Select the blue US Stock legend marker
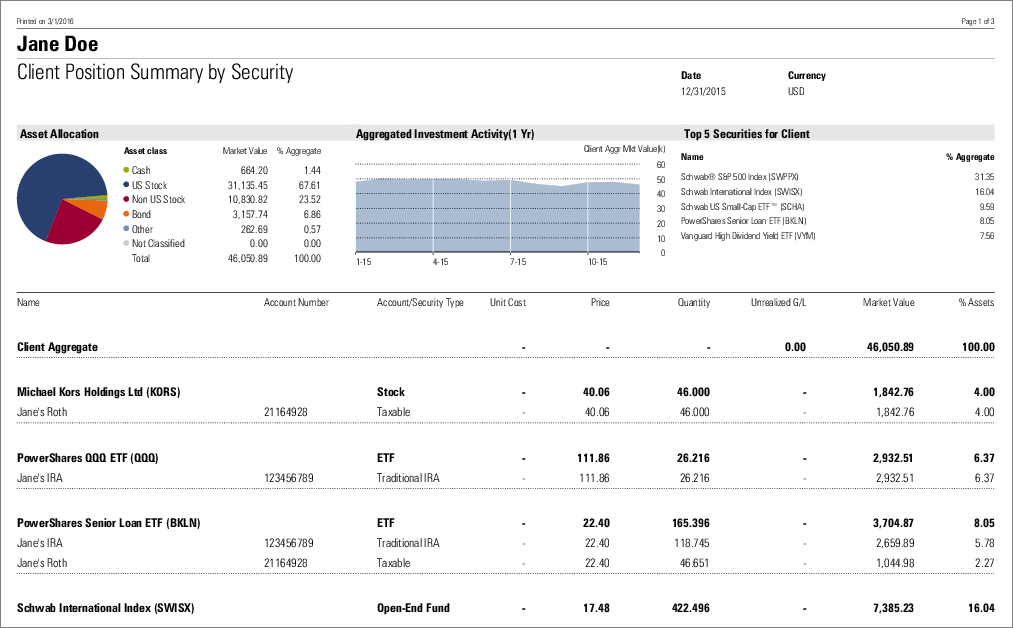1013x628 pixels. click(x=127, y=185)
